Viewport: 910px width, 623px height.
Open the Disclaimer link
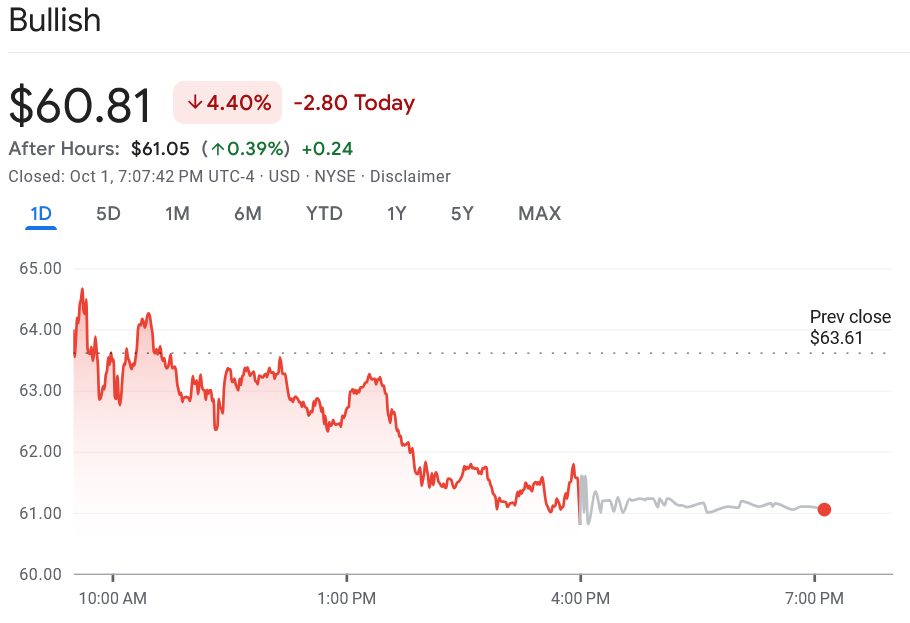(410, 176)
